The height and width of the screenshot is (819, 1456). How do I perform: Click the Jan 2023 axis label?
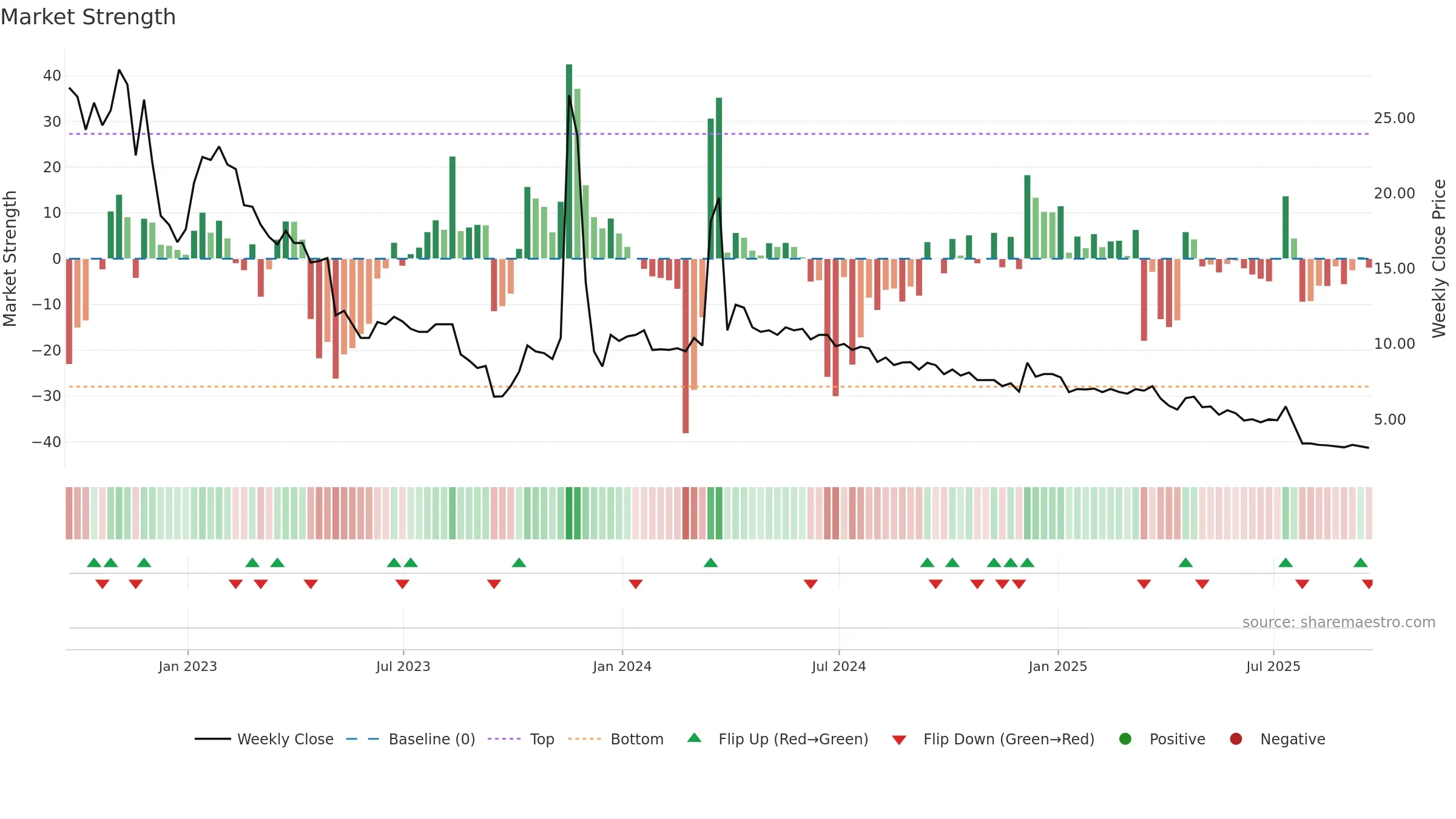click(x=187, y=666)
